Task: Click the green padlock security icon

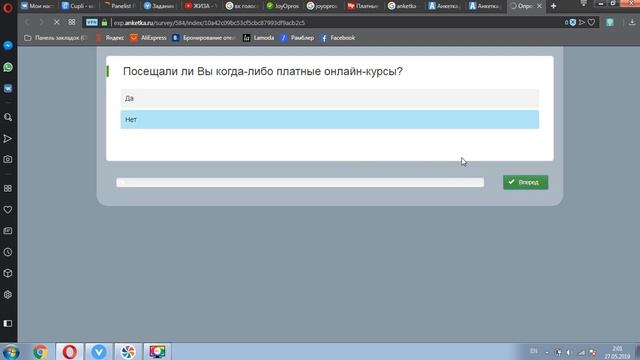Action: pyautogui.click(x=104, y=23)
